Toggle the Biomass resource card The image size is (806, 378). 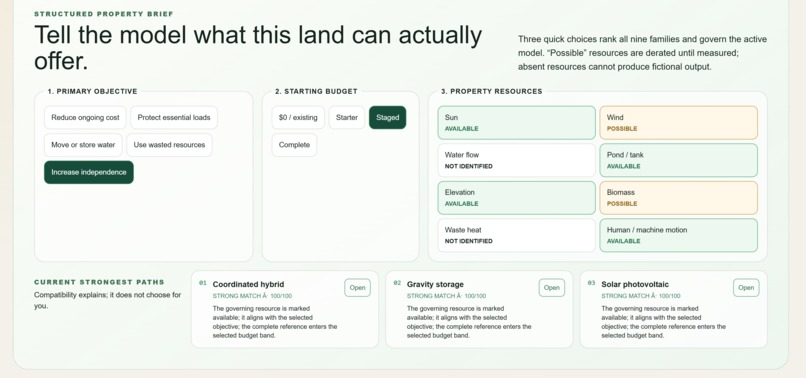[679, 197]
